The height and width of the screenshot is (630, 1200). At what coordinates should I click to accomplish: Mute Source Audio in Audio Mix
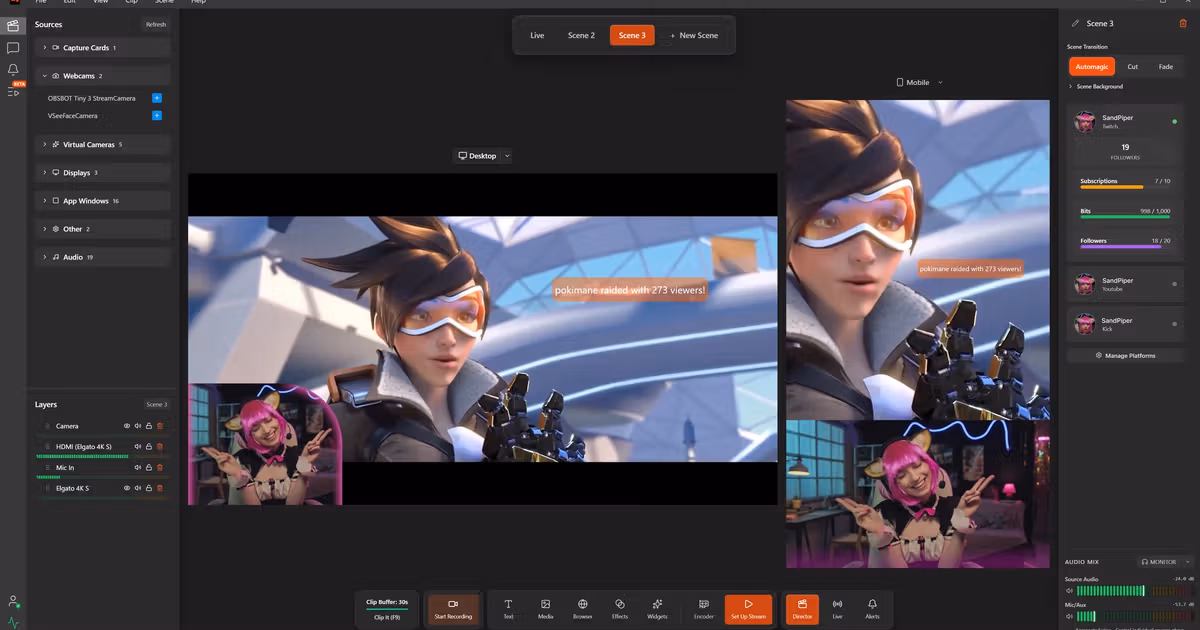[x=1069, y=591]
